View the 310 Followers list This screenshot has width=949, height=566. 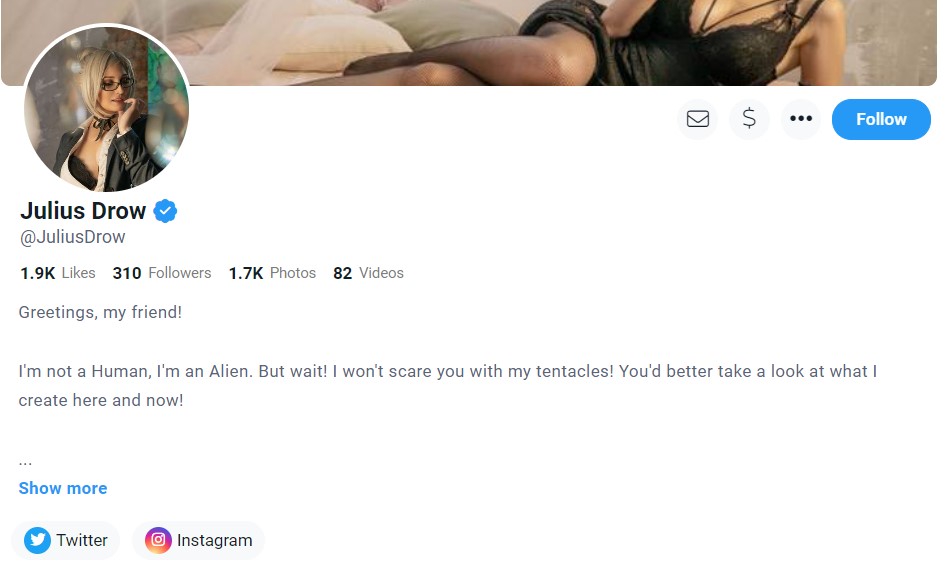[x=162, y=273]
